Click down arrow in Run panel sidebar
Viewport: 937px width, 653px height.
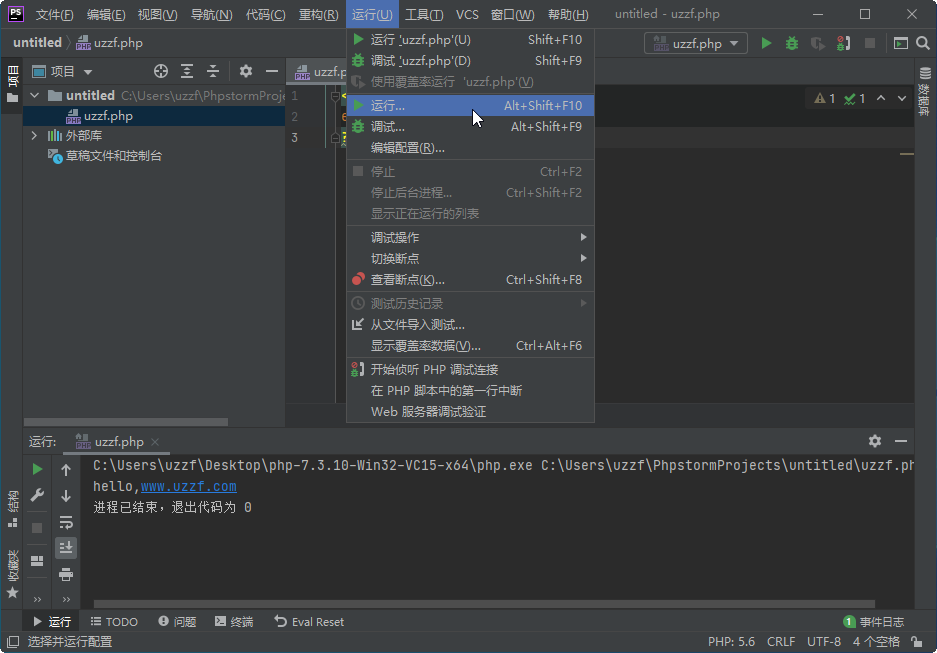pyautogui.click(x=66, y=495)
